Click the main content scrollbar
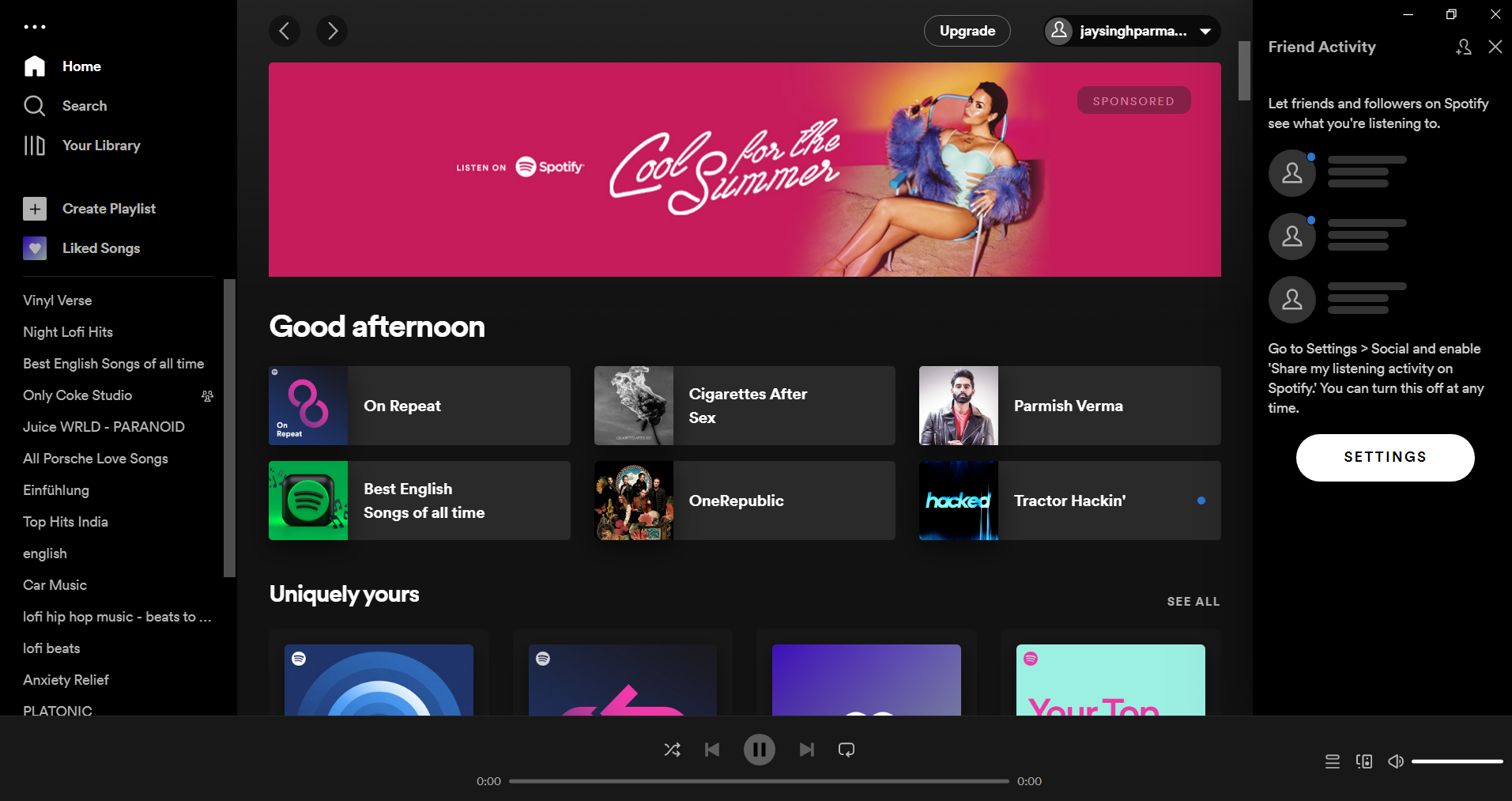 1244,70
